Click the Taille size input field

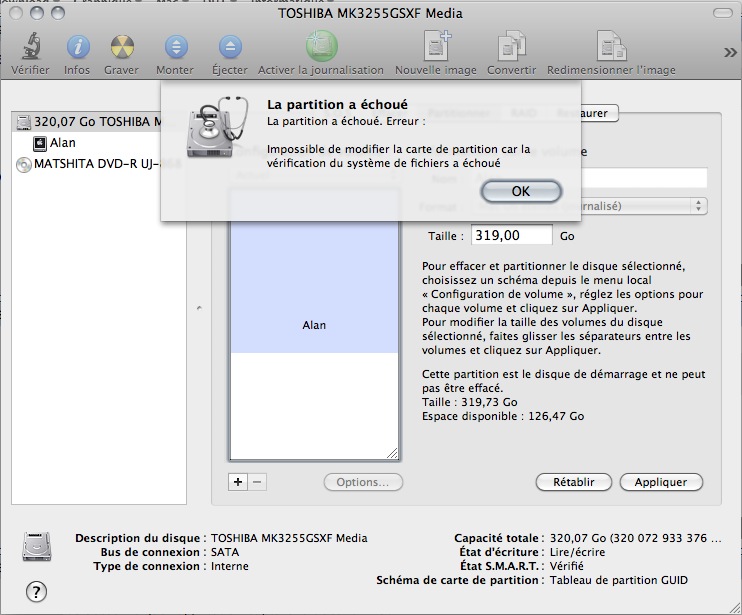pyautogui.click(x=512, y=235)
